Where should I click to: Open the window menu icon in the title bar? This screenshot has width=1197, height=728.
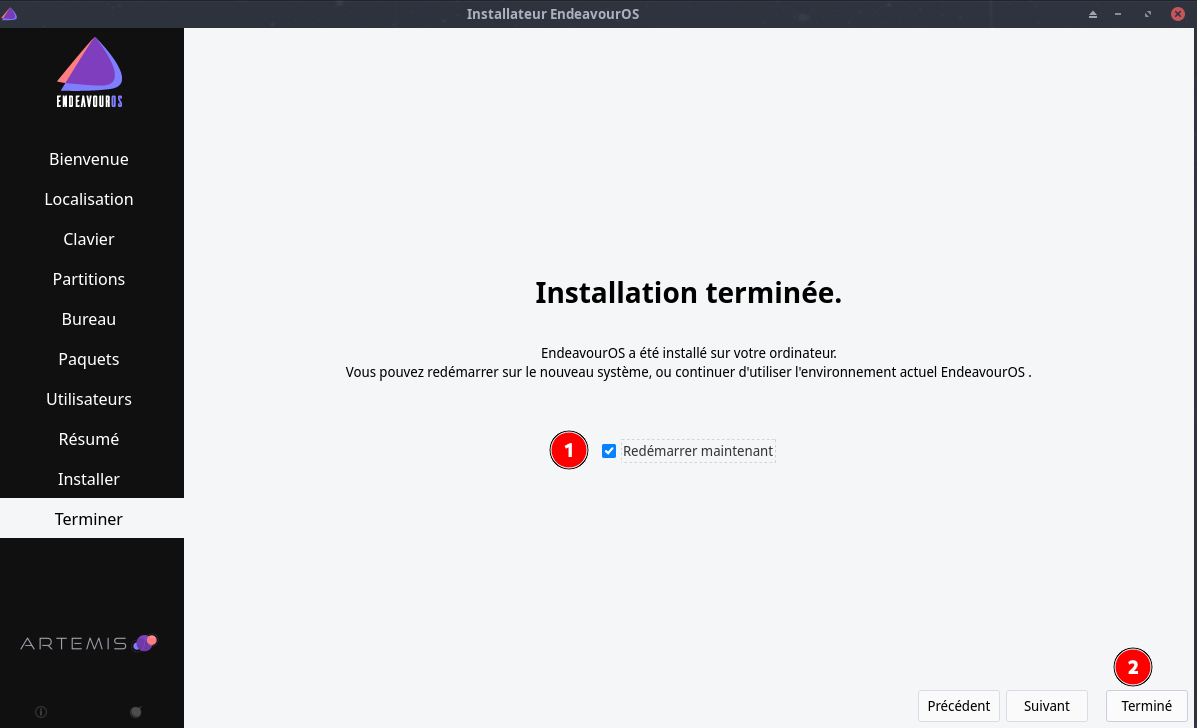click(x=10, y=14)
